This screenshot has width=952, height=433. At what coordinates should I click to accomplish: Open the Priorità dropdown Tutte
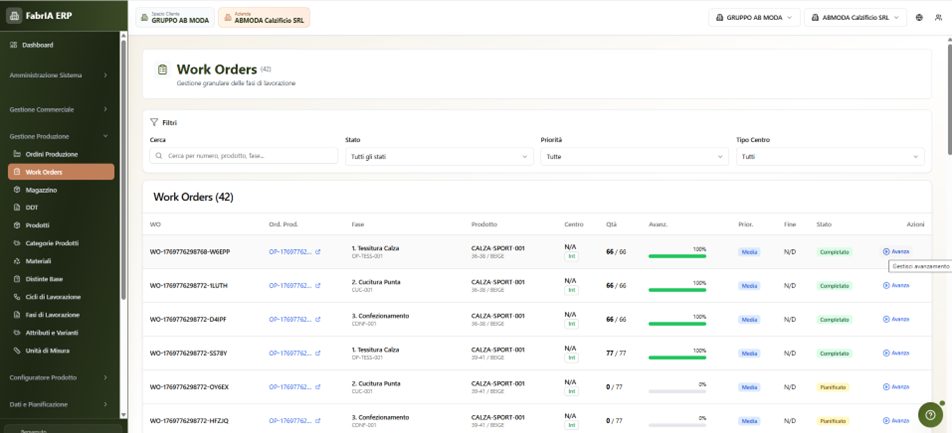(634, 157)
